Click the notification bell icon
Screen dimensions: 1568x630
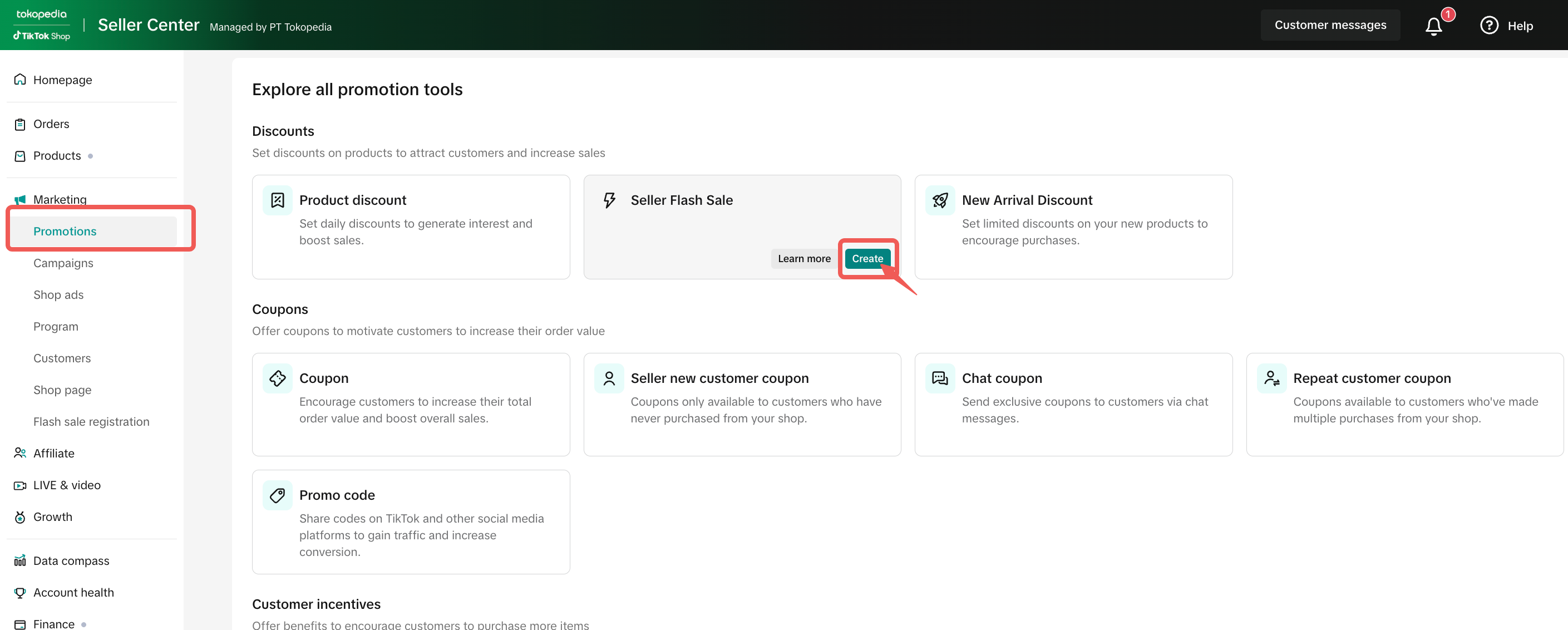click(1433, 26)
